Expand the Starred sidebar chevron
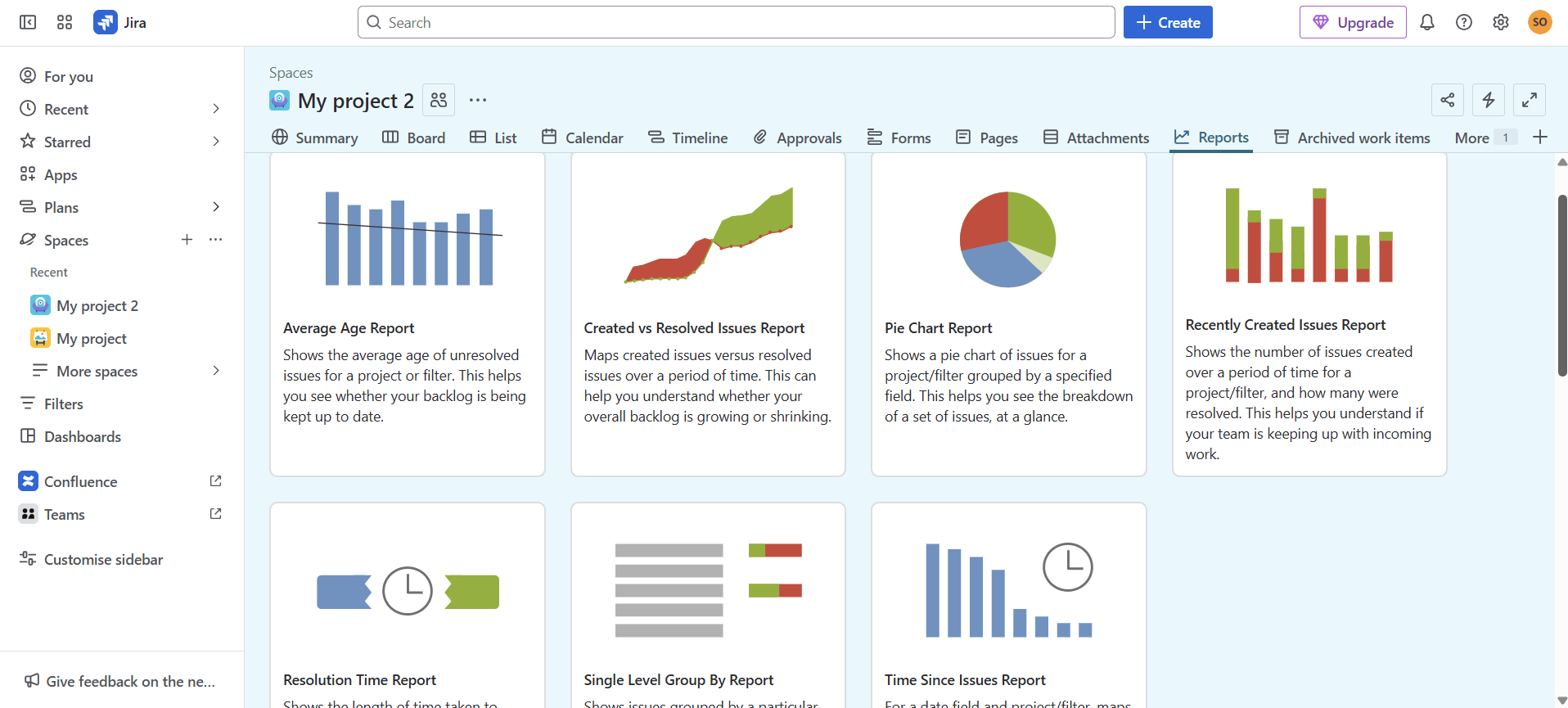This screenshot has width=1568, height=708. coord(216,142)
